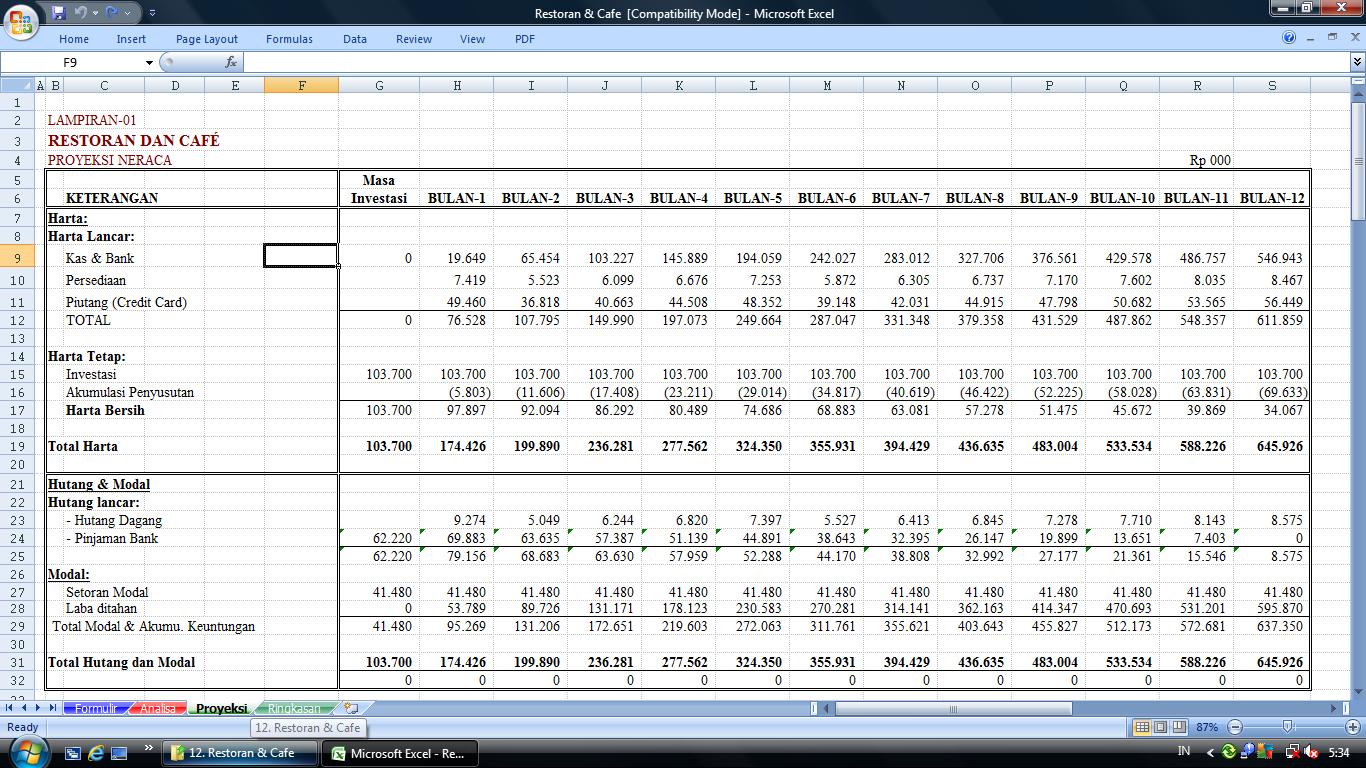
Task: Open the Home ribbon tab
Action: click(x=74, y=39)
